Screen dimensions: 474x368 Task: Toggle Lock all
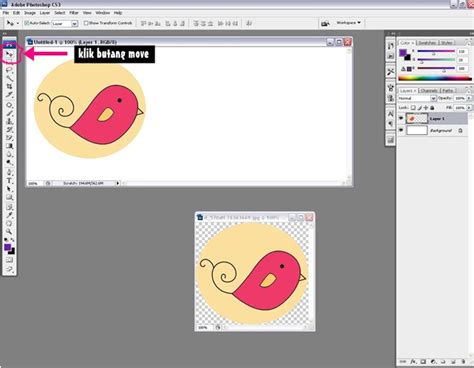tap(432, 108)
